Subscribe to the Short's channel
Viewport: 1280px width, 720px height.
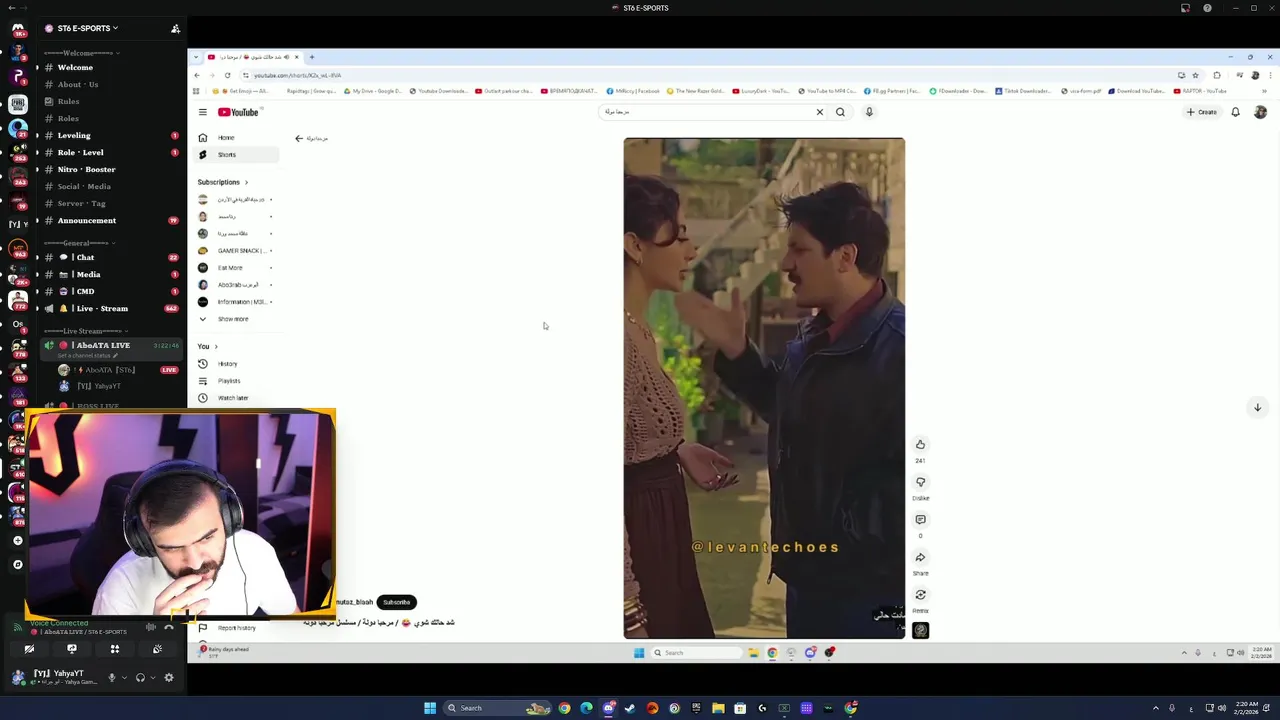point(397,602)
